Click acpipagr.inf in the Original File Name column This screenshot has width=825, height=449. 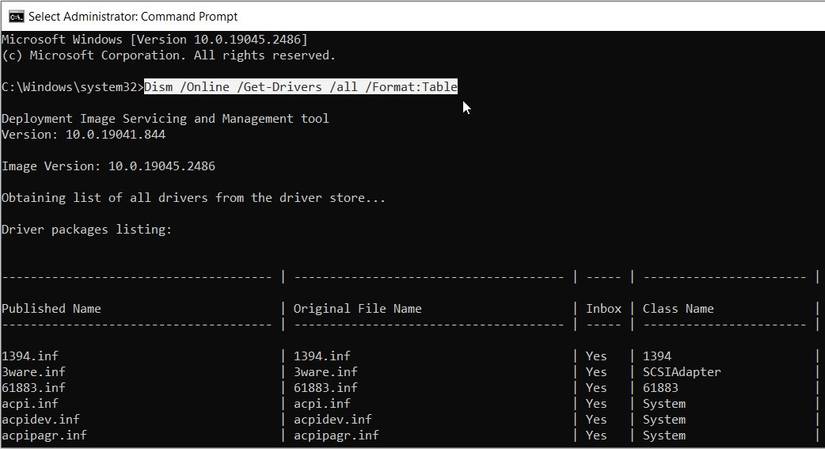pos(336,436)
